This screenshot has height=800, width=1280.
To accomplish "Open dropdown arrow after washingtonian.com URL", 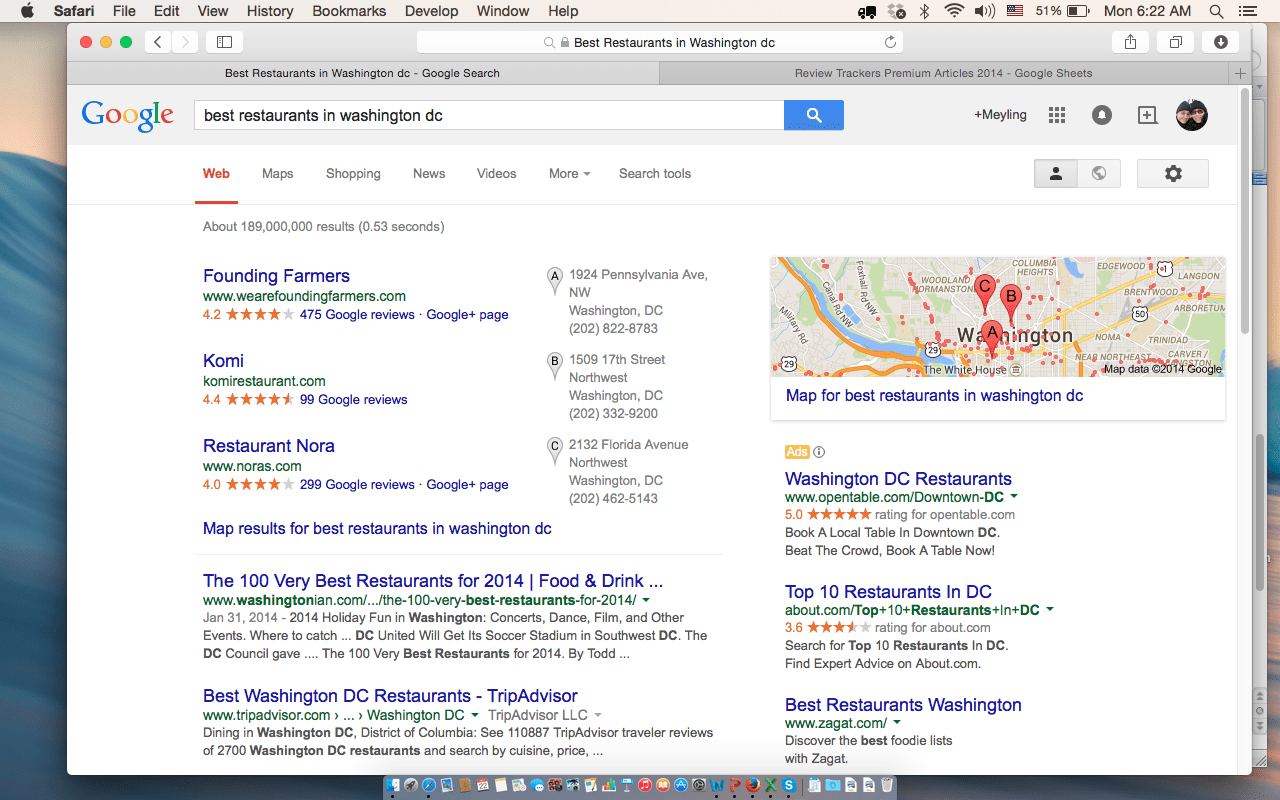I will pos(647,600).
